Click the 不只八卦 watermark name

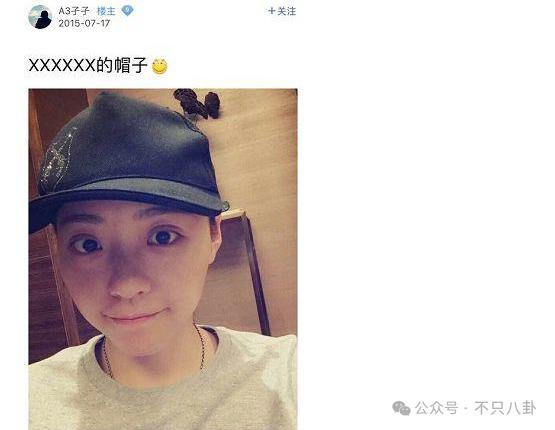click(505, 408)
